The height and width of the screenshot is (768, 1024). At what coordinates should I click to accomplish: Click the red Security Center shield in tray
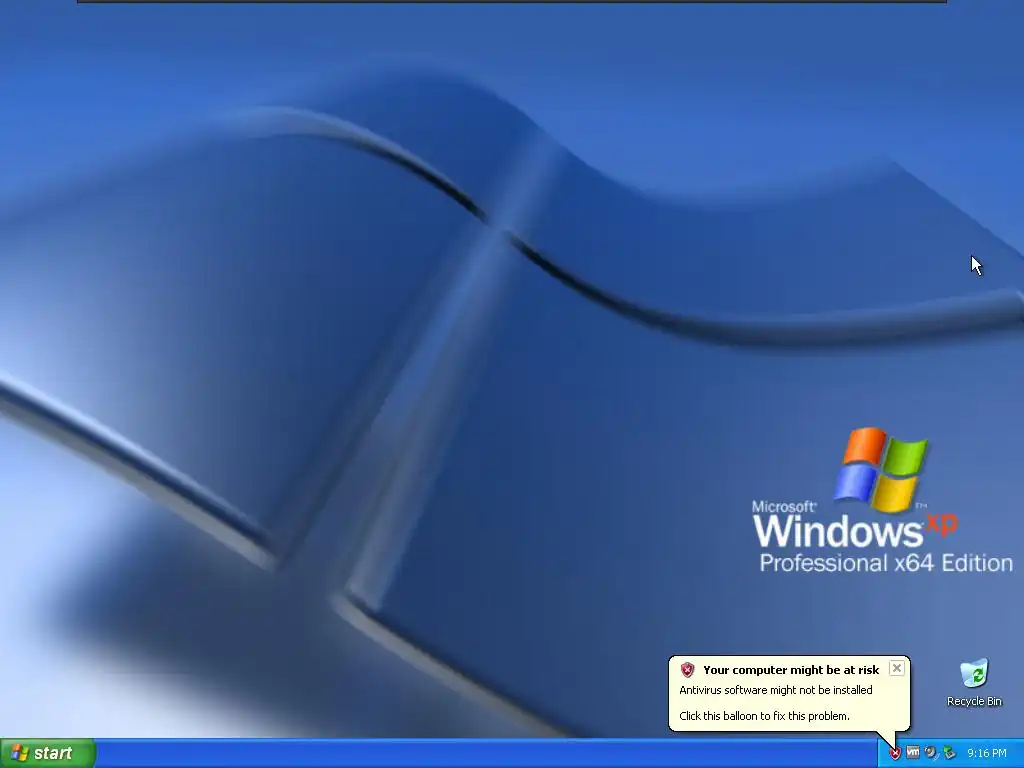pyautogui.click(x=895, y=753)
